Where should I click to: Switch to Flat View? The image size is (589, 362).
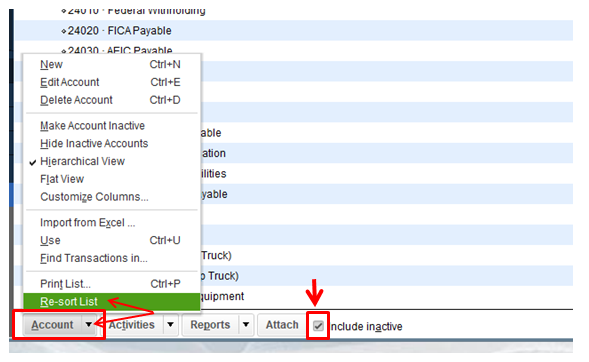[x=112, y=179]
